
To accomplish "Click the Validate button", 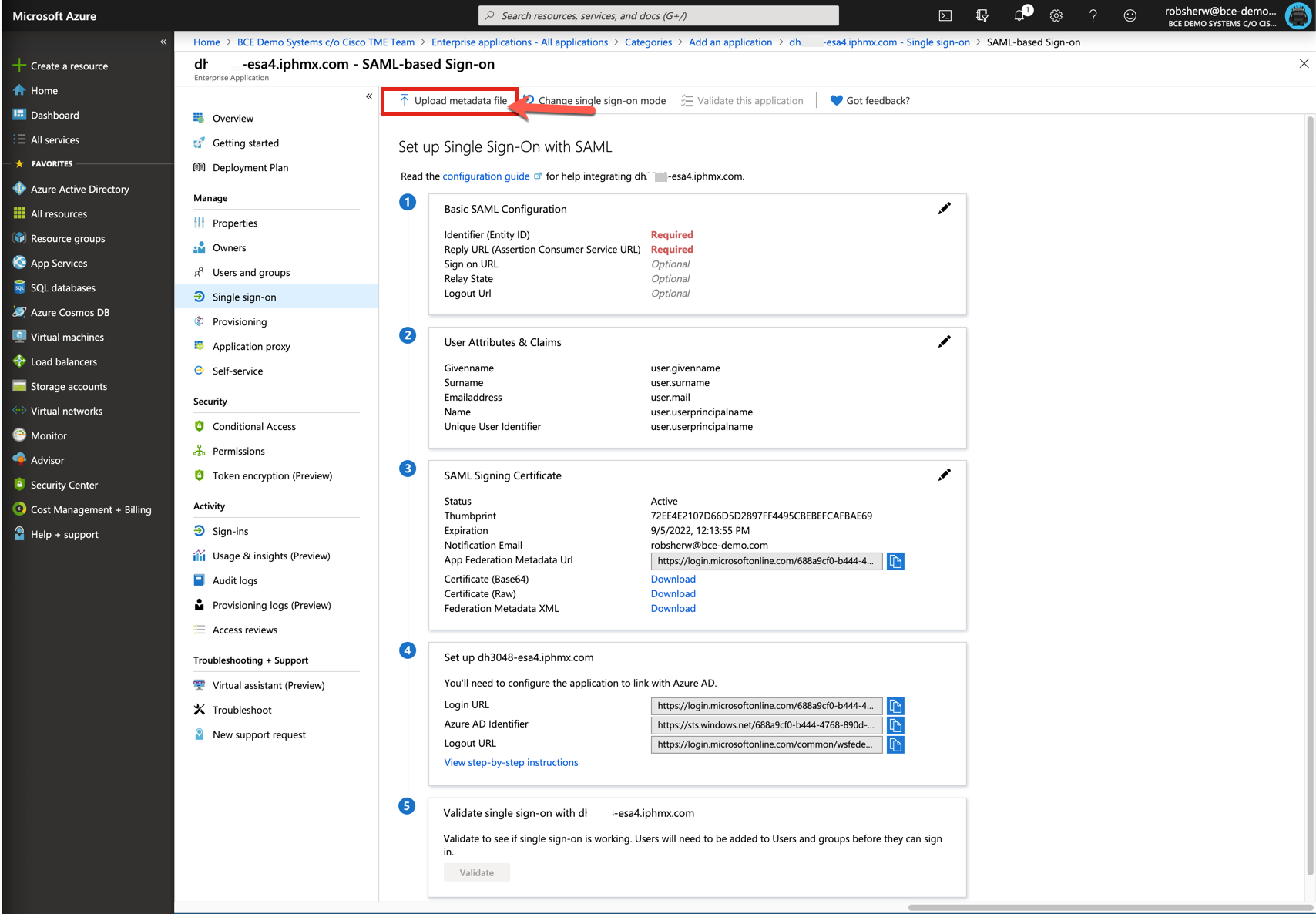I will pos(477,873).
